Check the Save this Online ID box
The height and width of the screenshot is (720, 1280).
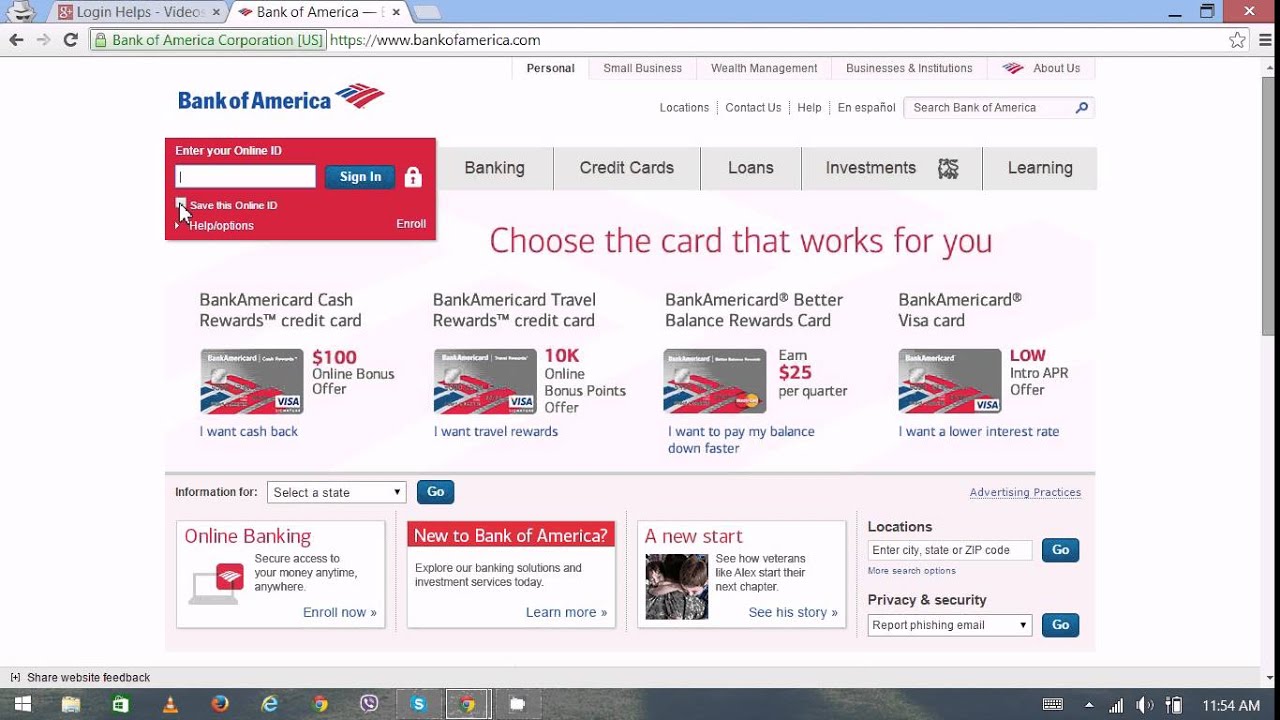(x=181, y=204)
